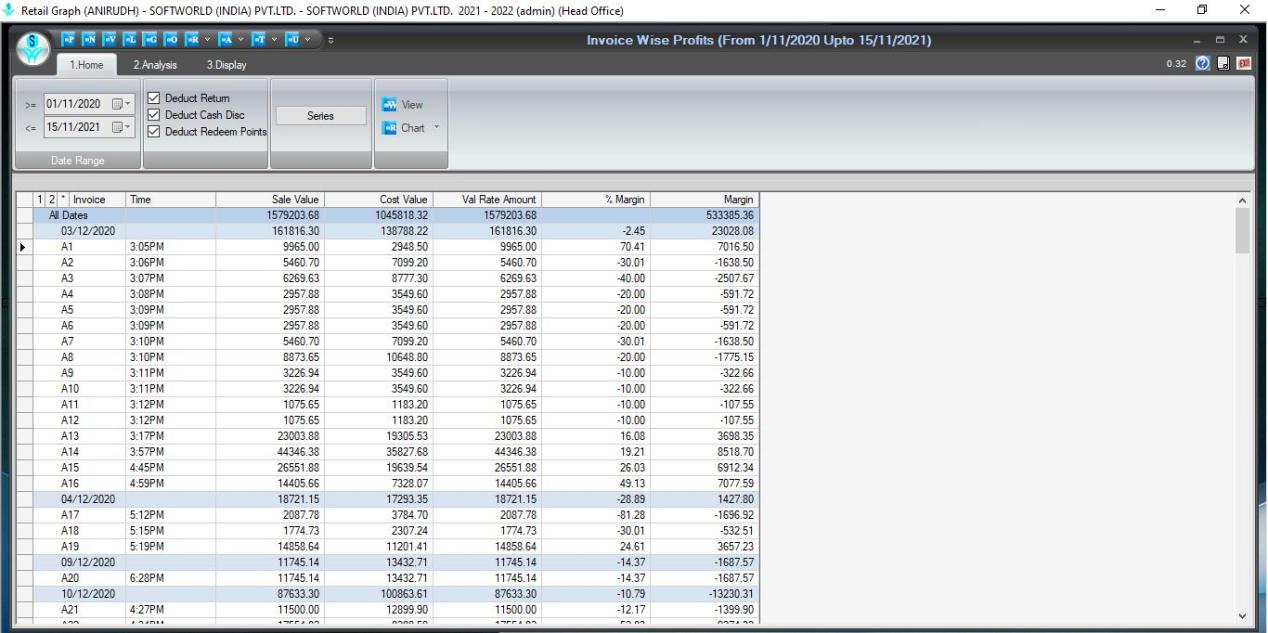Open the Customize Quick Access Toolbar arrow
The image size is (1268, 633).
pyautogui.click(x=331, y=40)
